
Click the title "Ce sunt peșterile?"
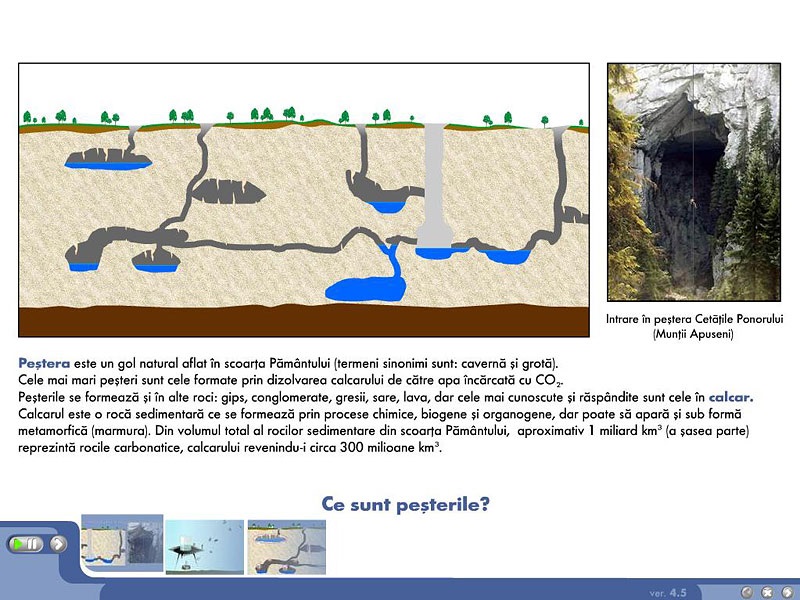pos(405,504)
